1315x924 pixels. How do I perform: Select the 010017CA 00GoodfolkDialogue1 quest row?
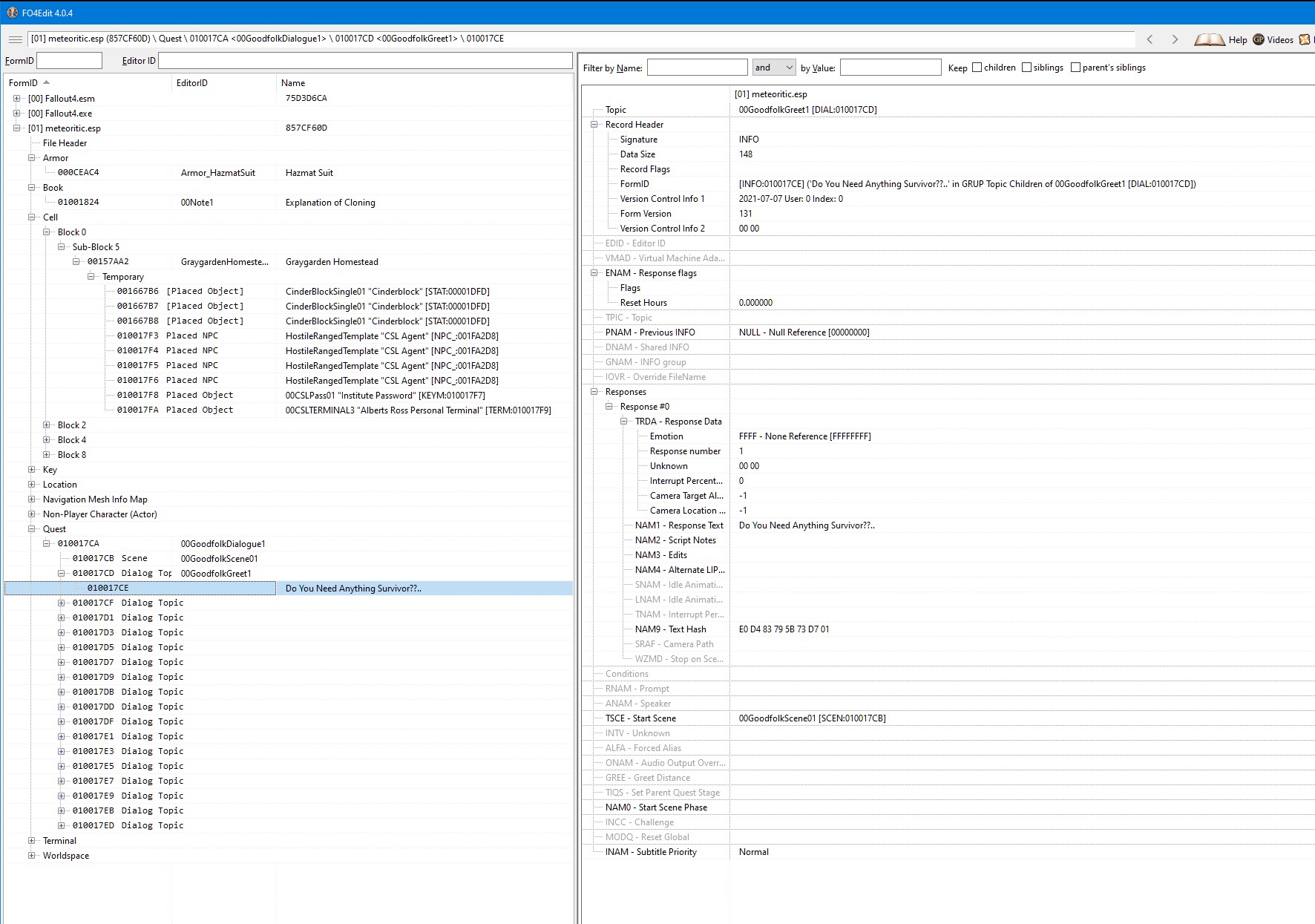(289, 543)
